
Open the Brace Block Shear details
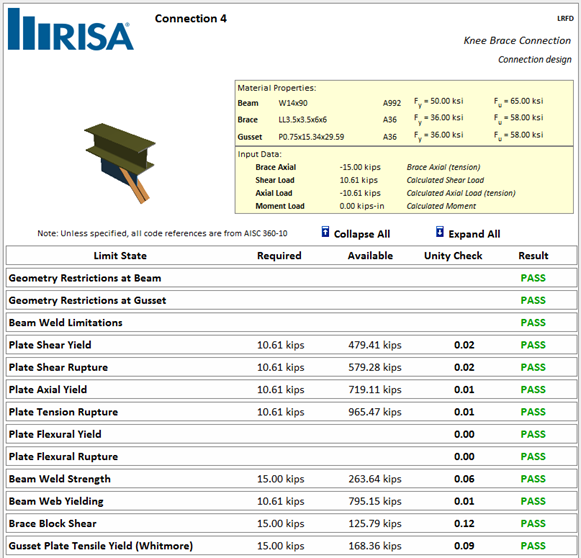291,524
